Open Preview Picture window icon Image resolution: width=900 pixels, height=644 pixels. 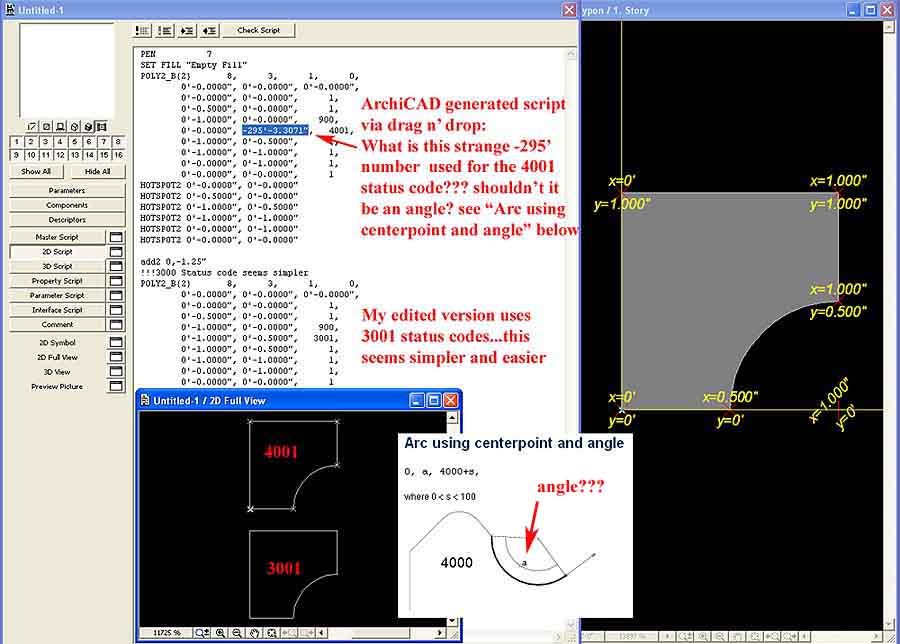tap(116, 386)
